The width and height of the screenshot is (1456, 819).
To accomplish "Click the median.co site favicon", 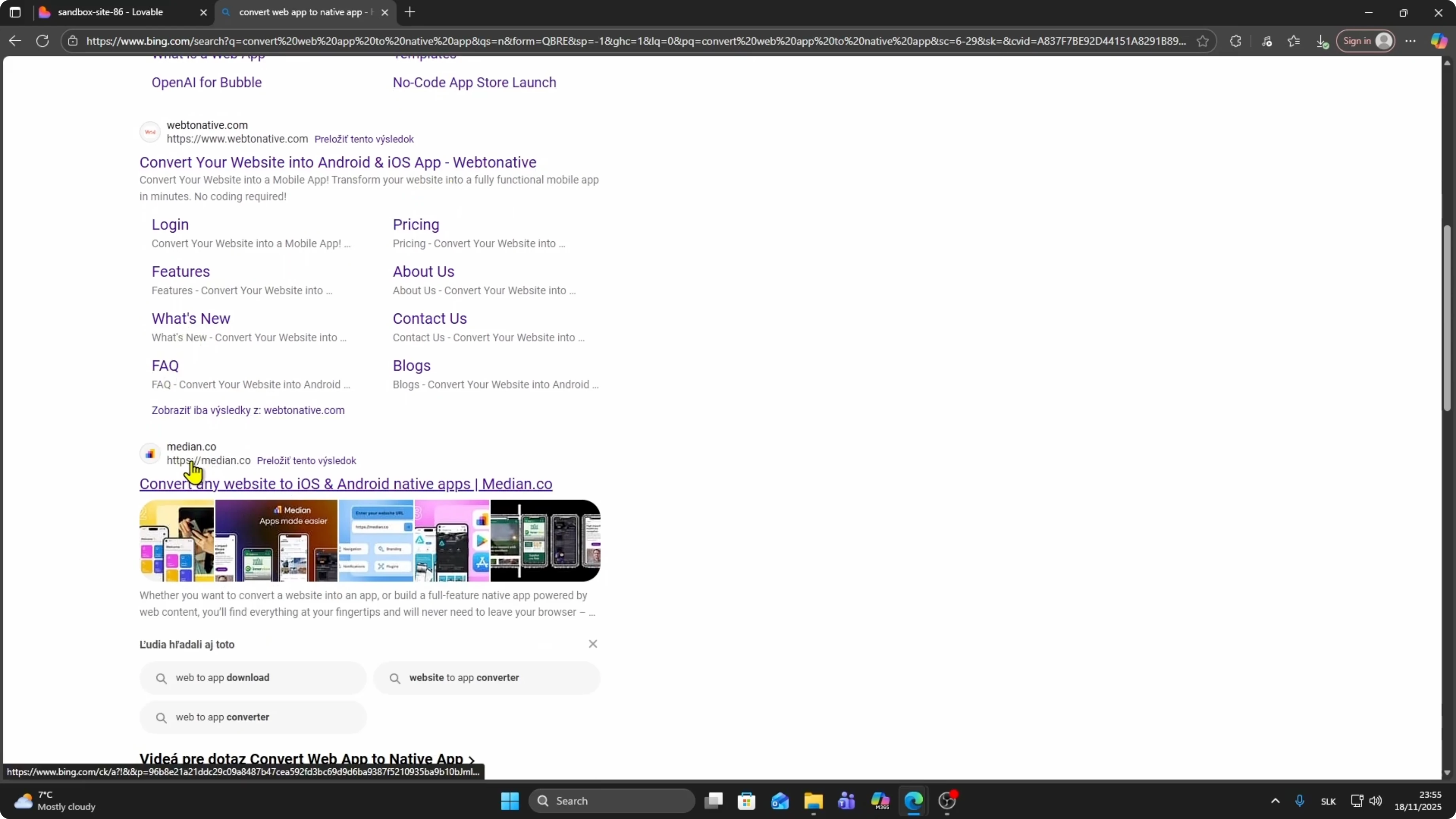I will tap(150, 453).
